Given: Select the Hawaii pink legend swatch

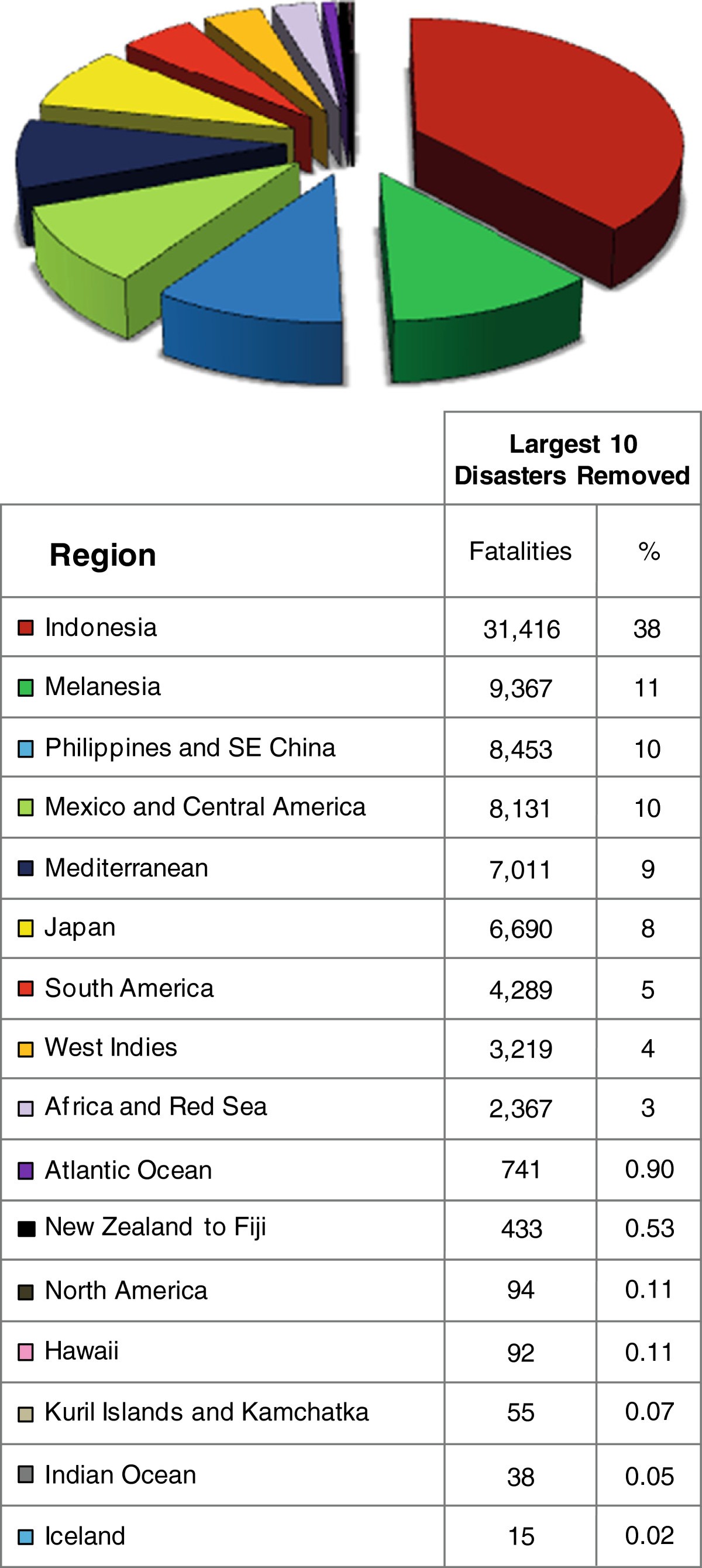Looking at the screenshot, I should [25, 1352].
